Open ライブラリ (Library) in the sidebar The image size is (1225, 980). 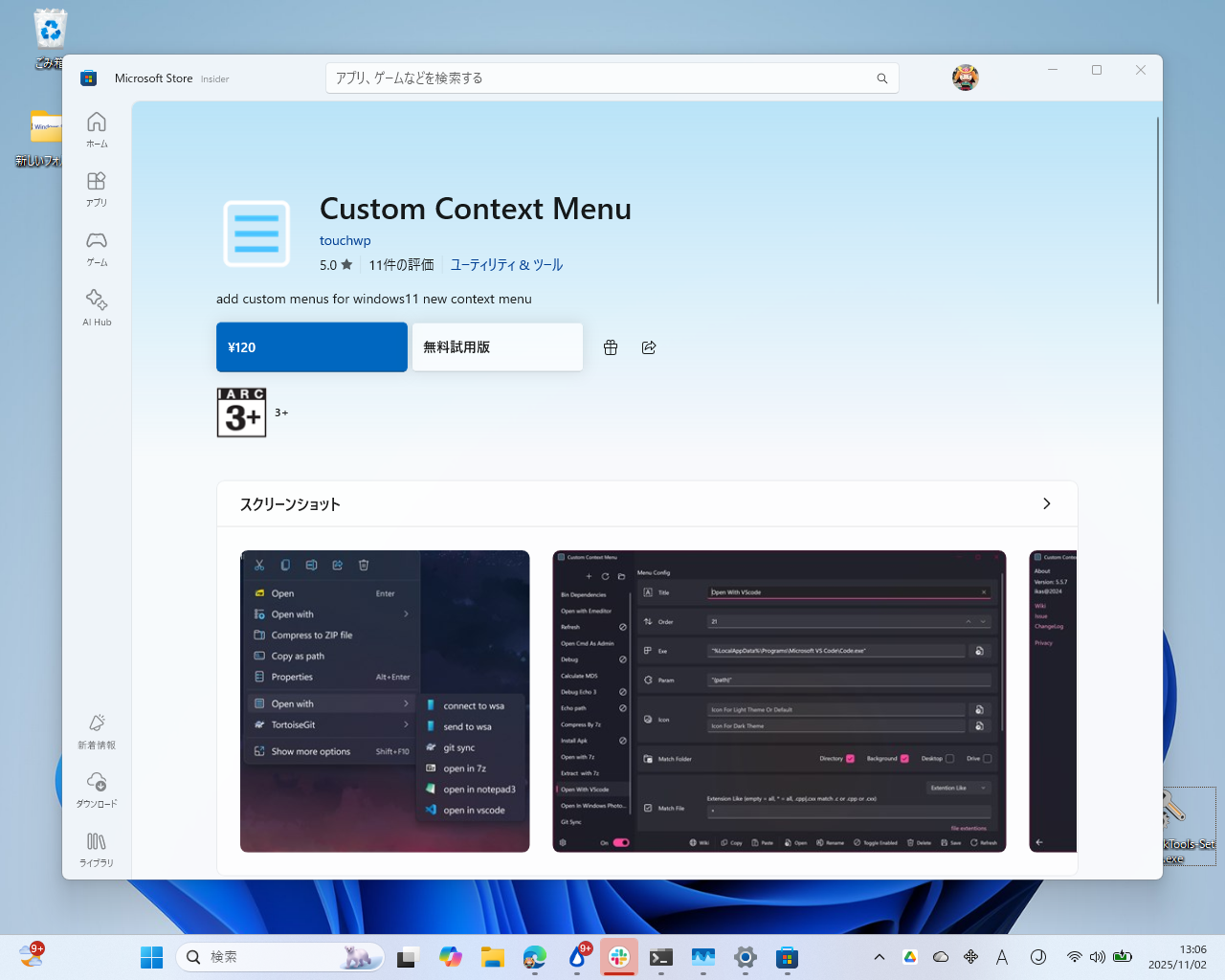click(97, 849)
